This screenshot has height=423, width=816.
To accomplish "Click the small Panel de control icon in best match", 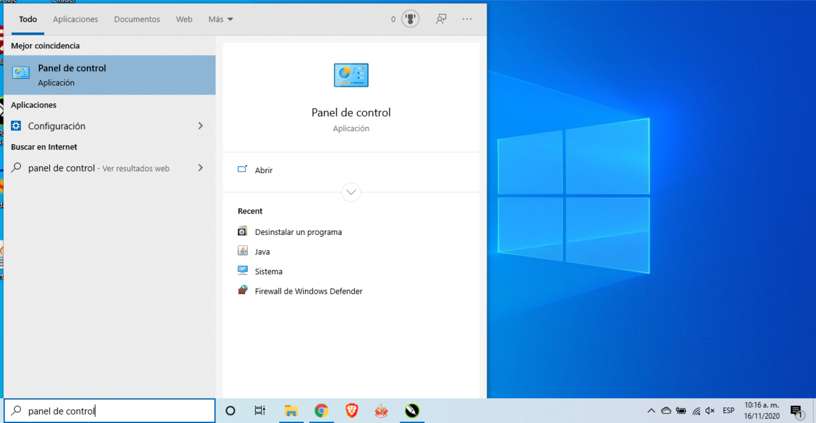I will click(21, 73).
